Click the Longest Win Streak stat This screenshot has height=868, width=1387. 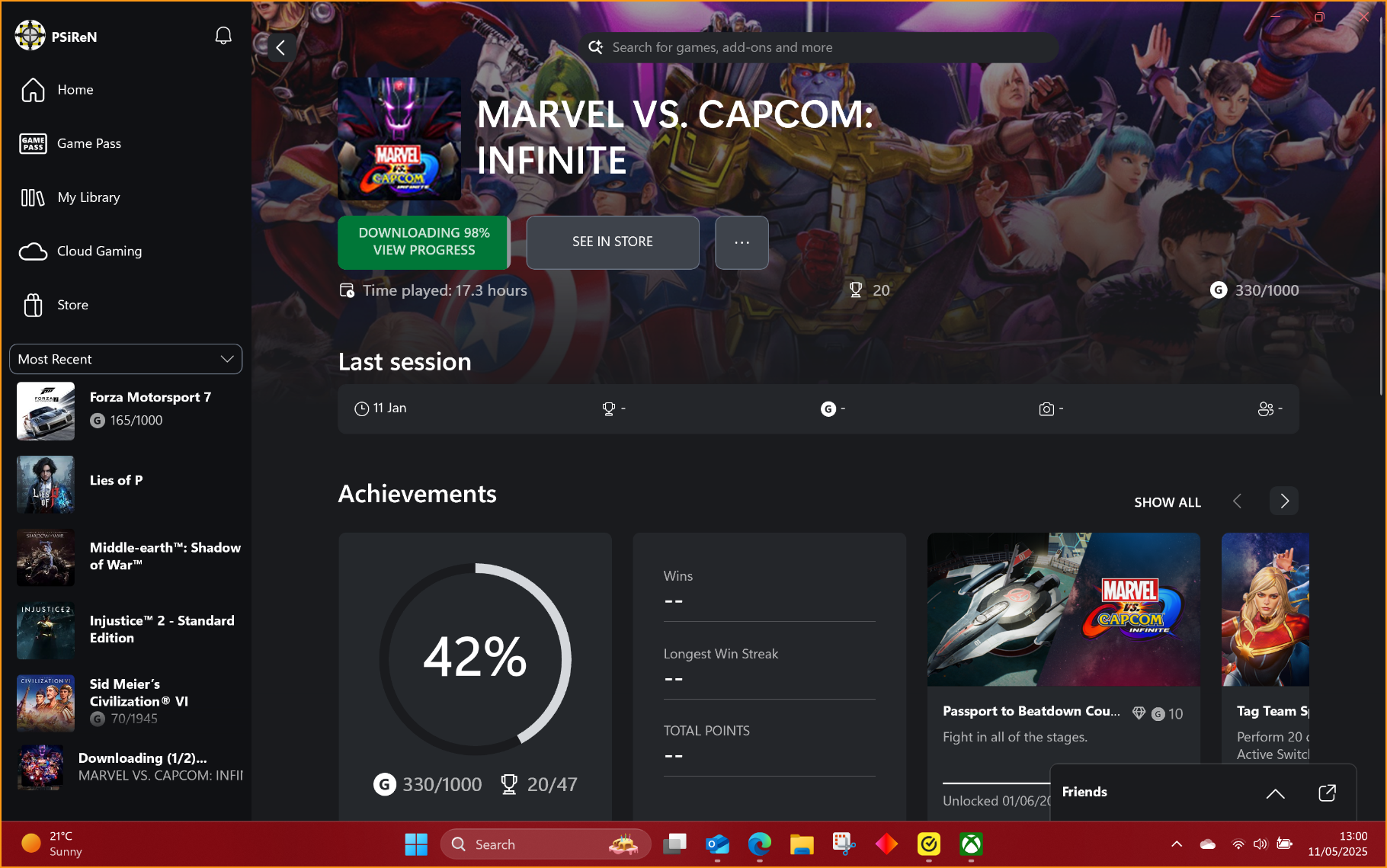click(x=770, y=665)
